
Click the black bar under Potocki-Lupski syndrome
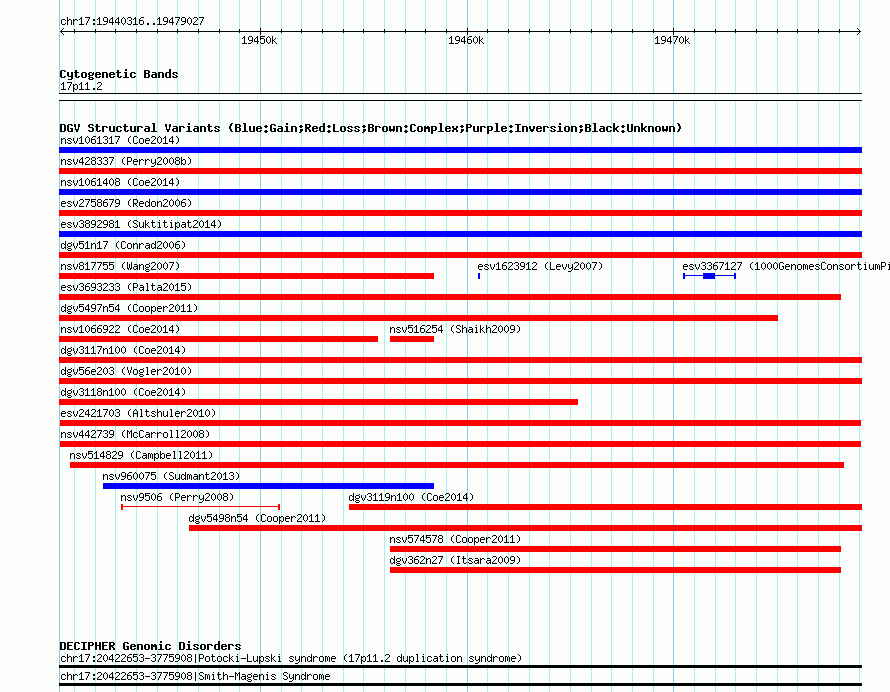460,666
